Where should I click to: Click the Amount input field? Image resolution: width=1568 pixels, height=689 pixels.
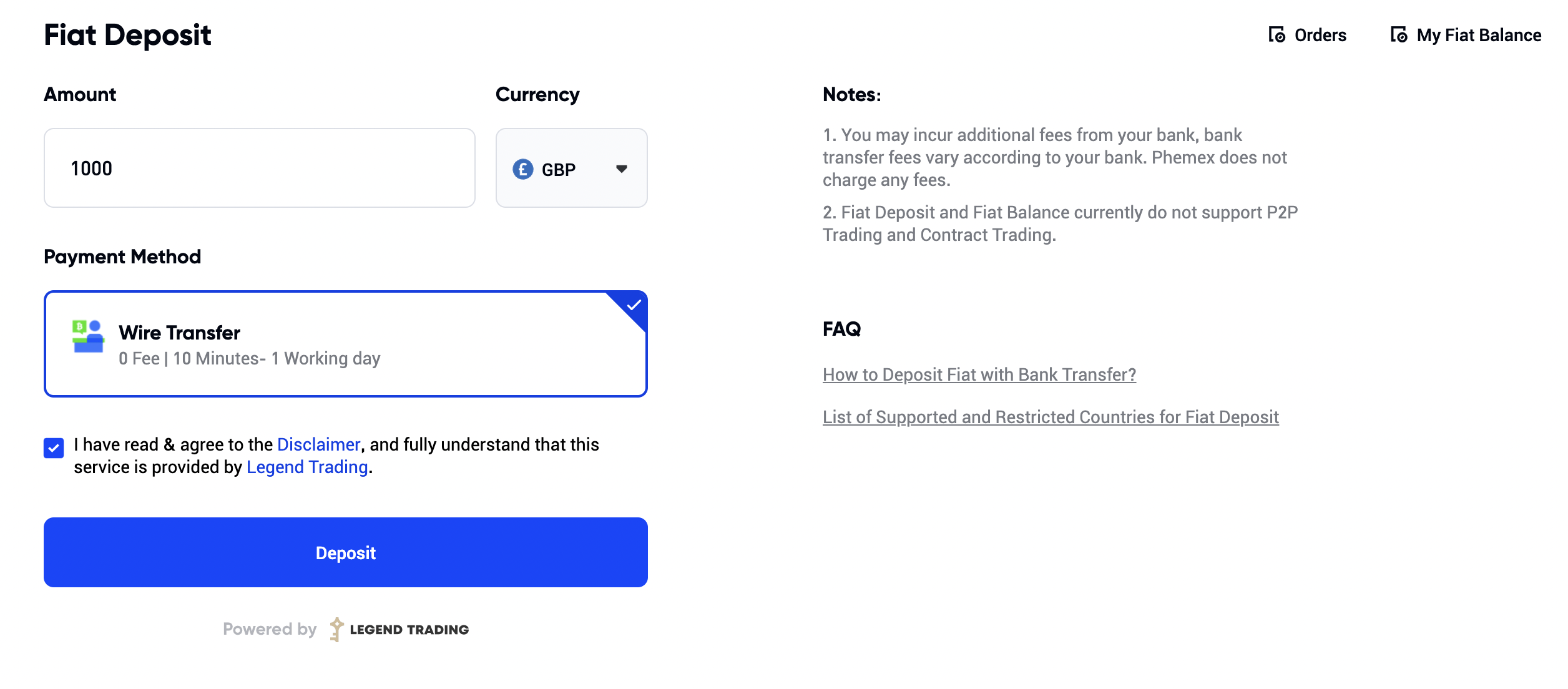(x=260, y=168)
